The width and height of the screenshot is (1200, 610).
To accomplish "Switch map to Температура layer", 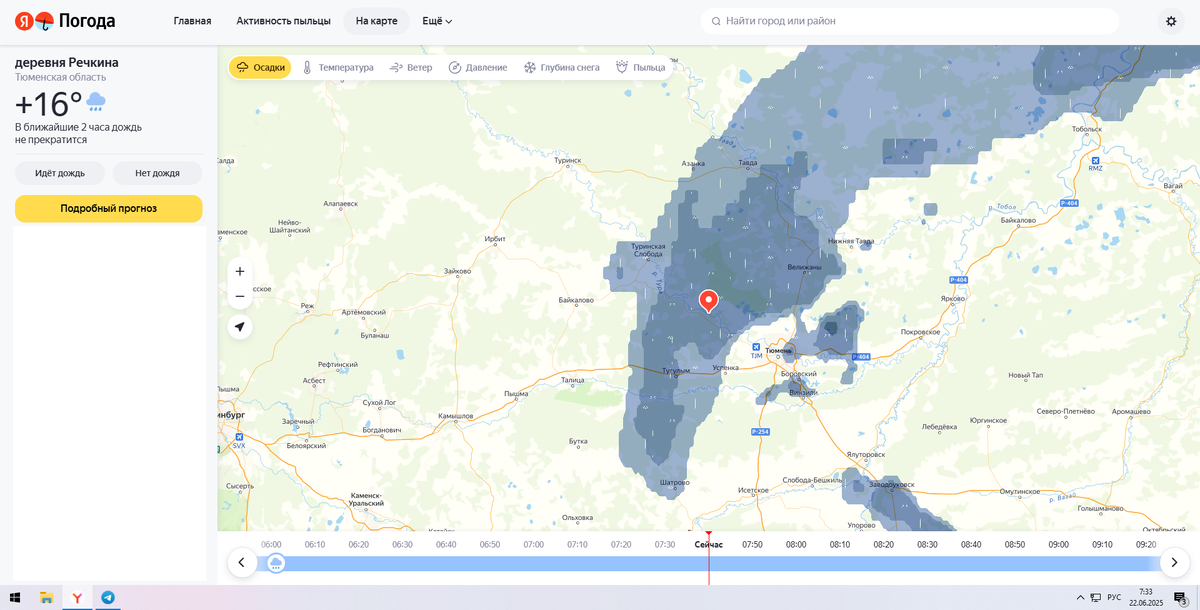I will [337, 67].
